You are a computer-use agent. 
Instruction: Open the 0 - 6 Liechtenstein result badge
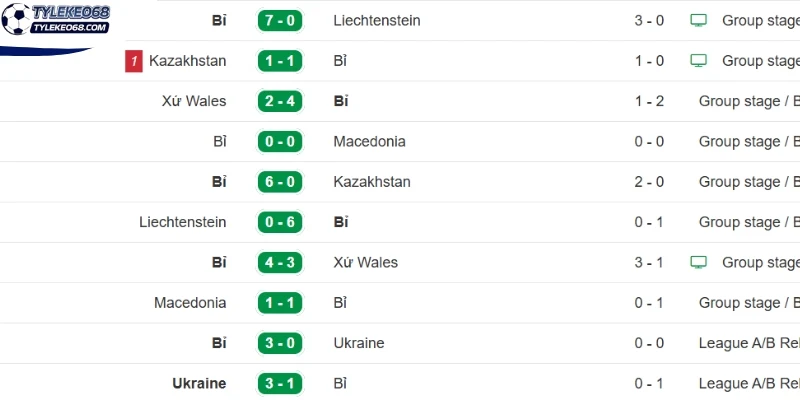(280, 222)
